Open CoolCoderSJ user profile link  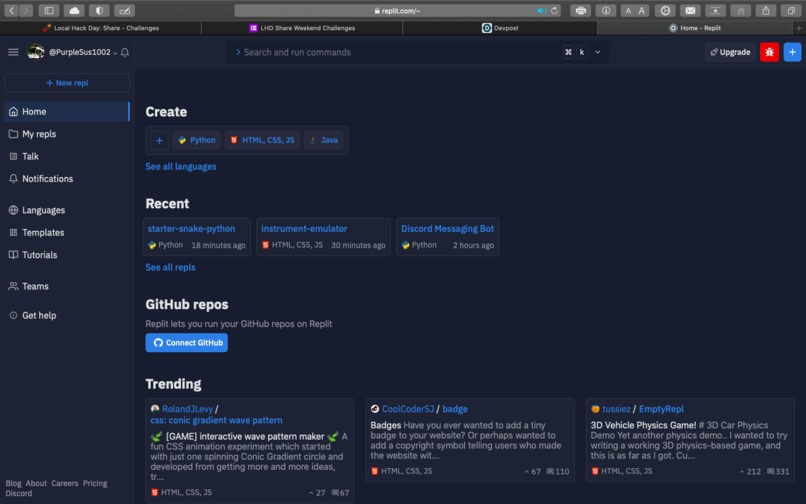pos(408,409)
